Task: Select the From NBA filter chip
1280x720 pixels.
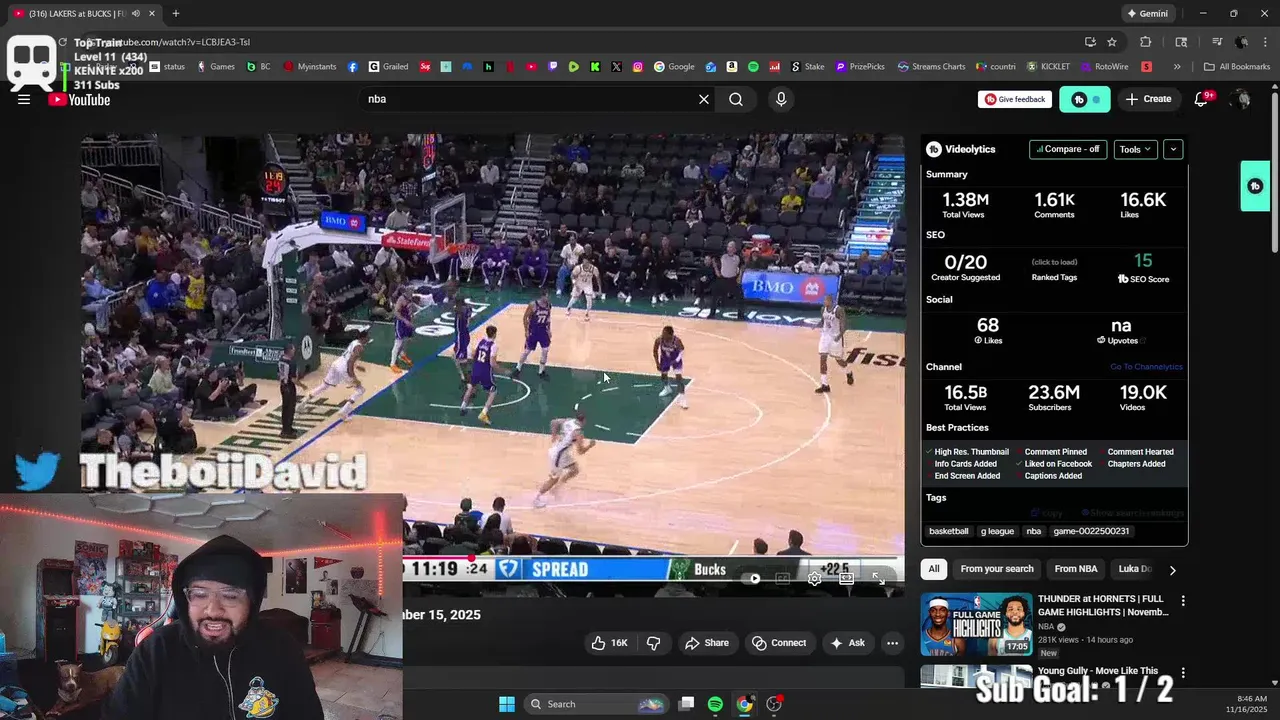Action: pos(1076,569)
